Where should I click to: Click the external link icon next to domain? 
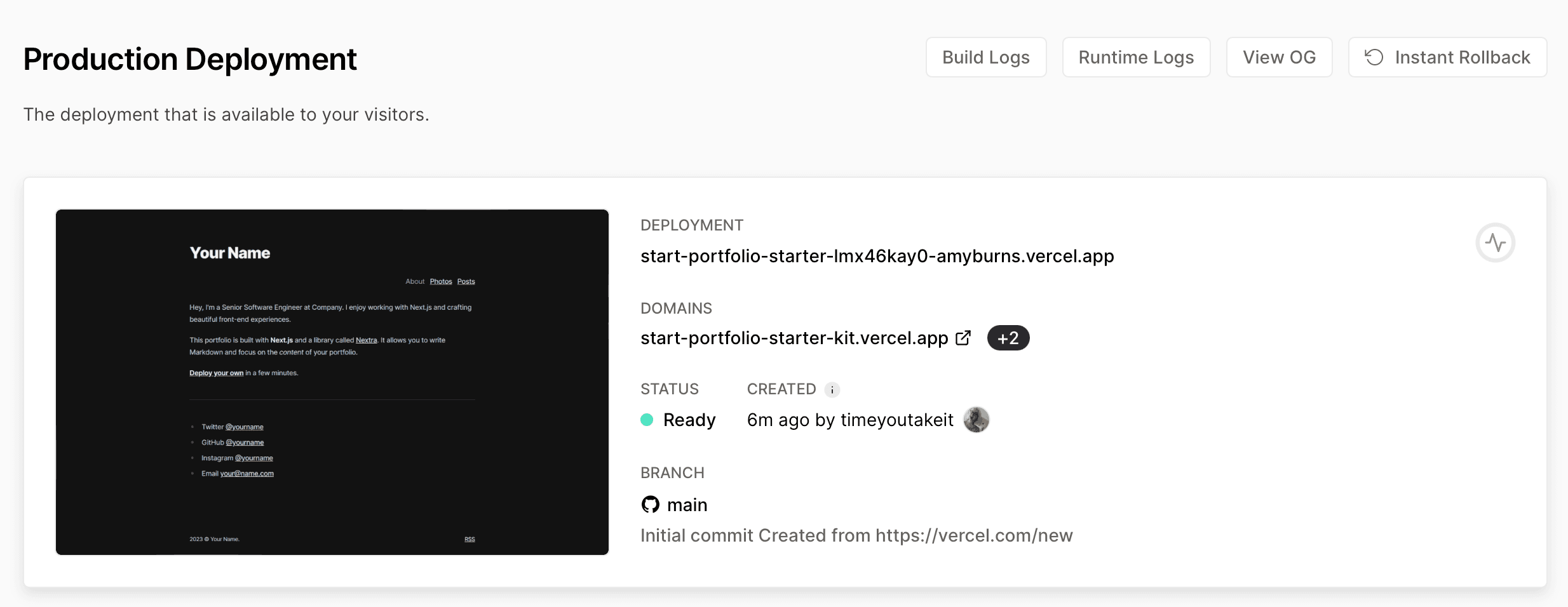click(x=963, y=338)
